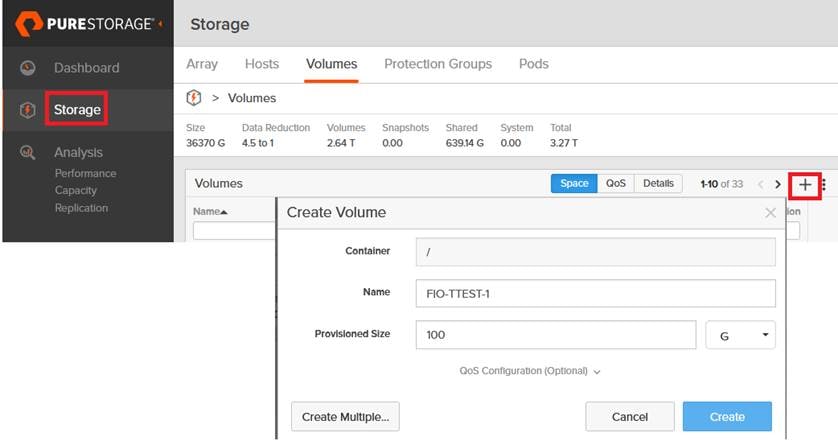Open the Dashboard gauge icon
The width and height of the screenshot is (838, 441).
(28, 68)
